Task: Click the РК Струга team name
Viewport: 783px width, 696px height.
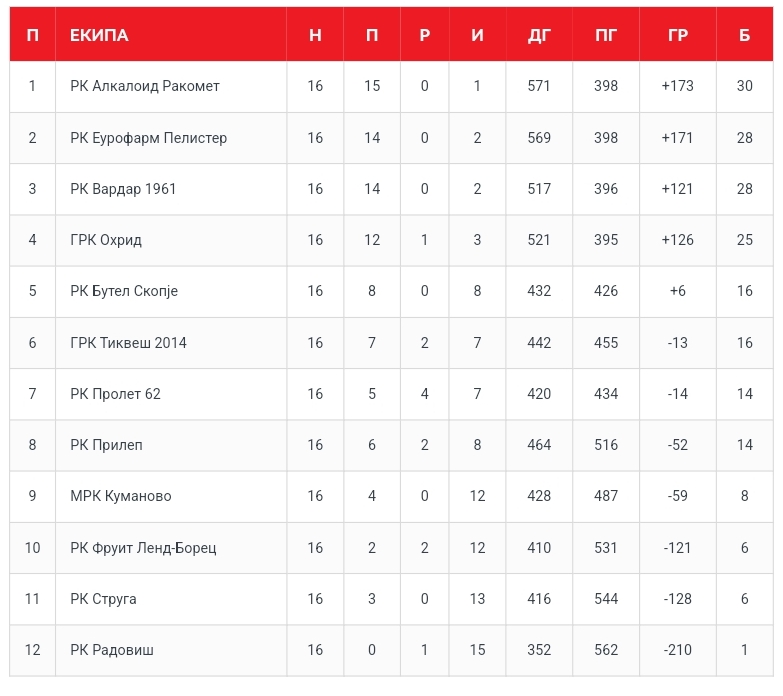Action: (103, 599)
